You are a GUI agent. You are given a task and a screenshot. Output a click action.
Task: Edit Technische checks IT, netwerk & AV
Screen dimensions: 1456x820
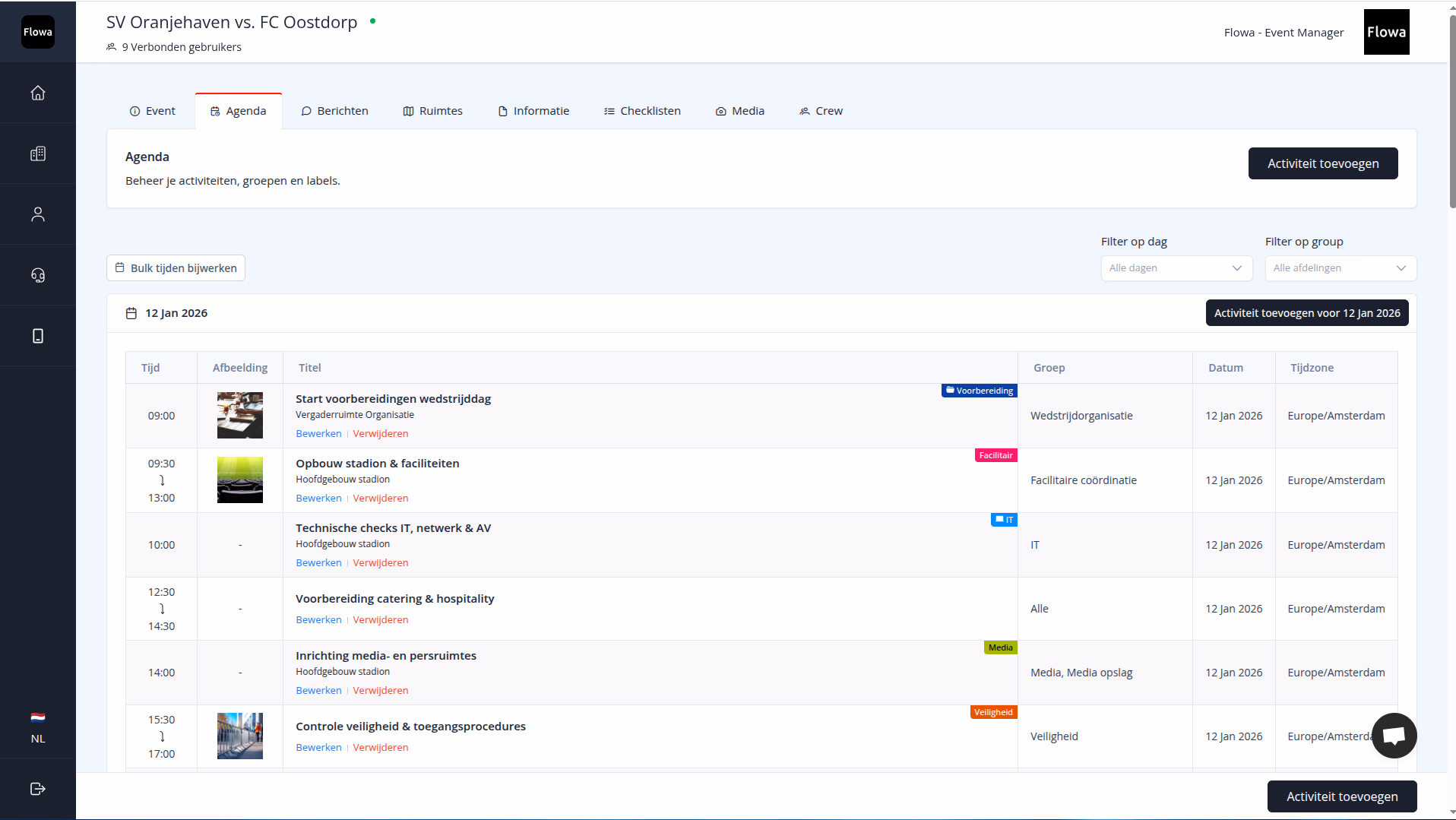coord(318,563)
